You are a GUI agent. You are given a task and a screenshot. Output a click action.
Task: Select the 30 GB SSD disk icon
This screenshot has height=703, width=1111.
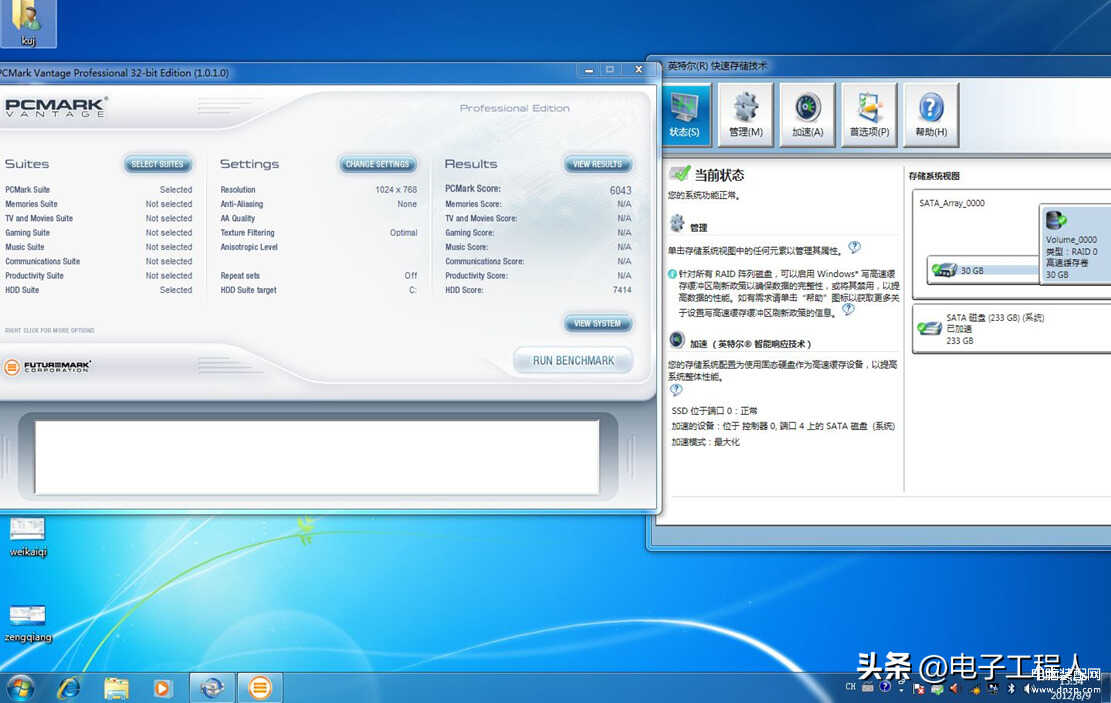pyautogui.click(x=944, y=270)
